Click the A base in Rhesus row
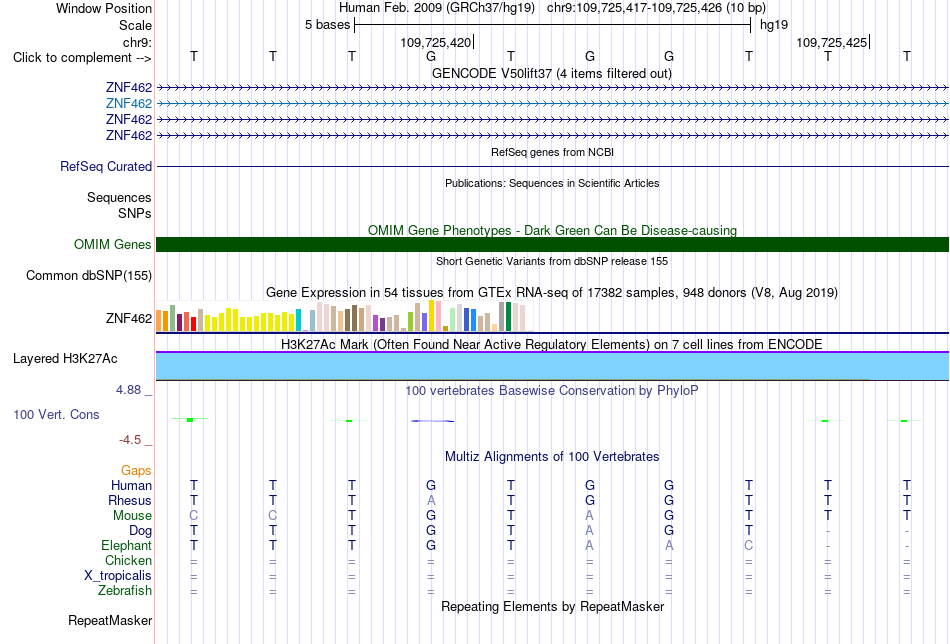The image size is (950, 644). point(431,500)
